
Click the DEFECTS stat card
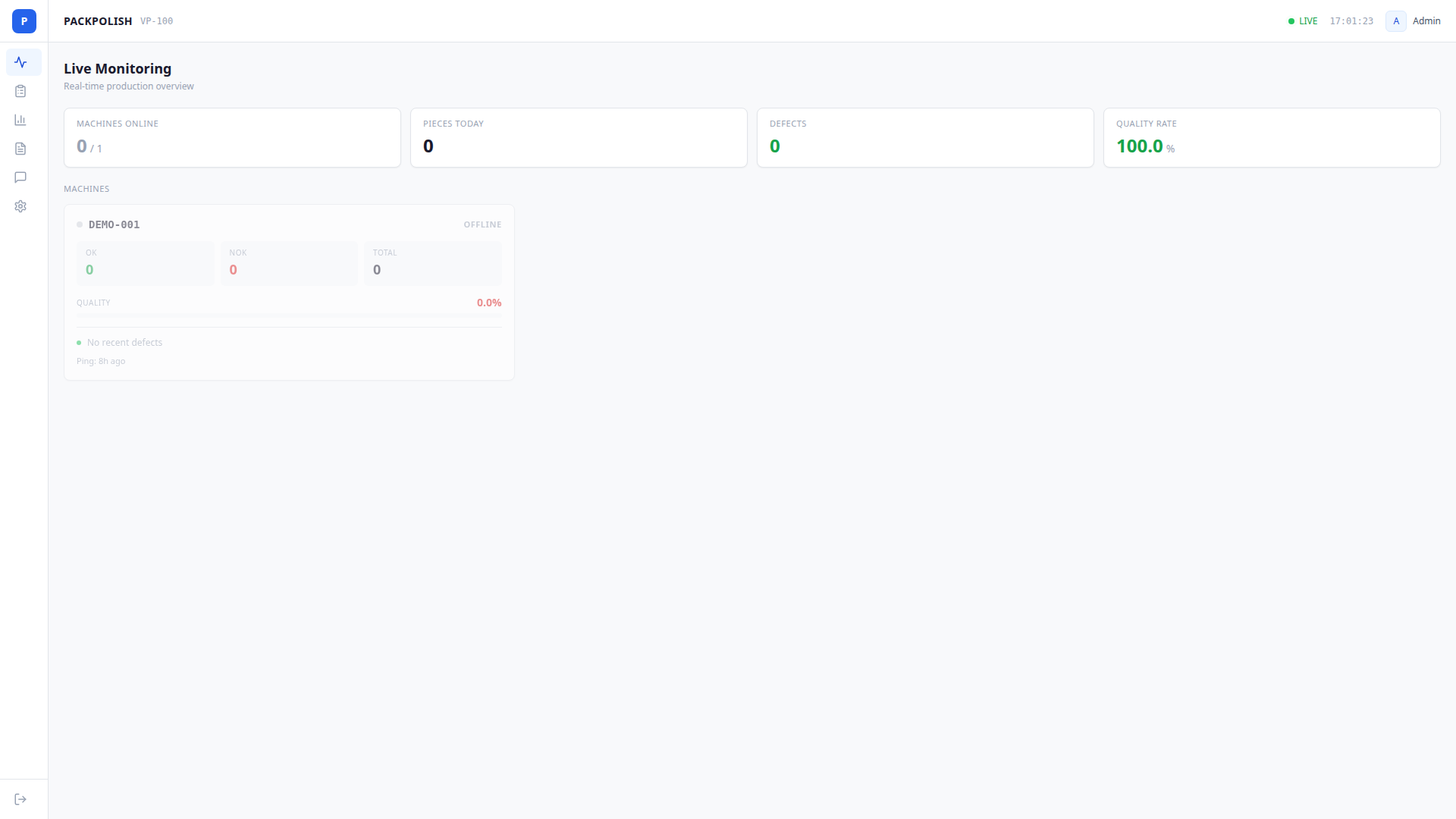(x=925, y=137)
